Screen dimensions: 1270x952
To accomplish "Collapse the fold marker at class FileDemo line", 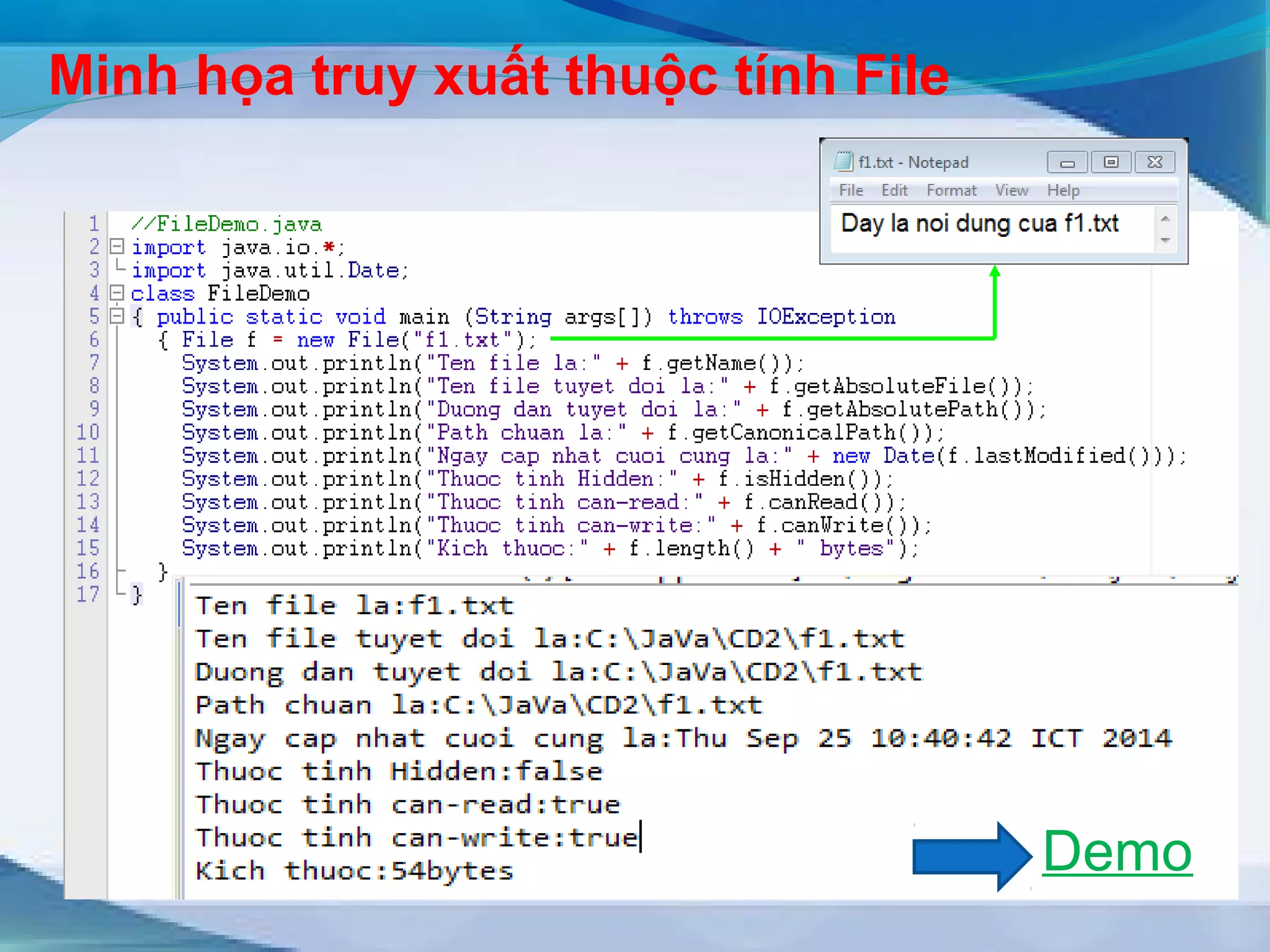I will tap(117, 292).
